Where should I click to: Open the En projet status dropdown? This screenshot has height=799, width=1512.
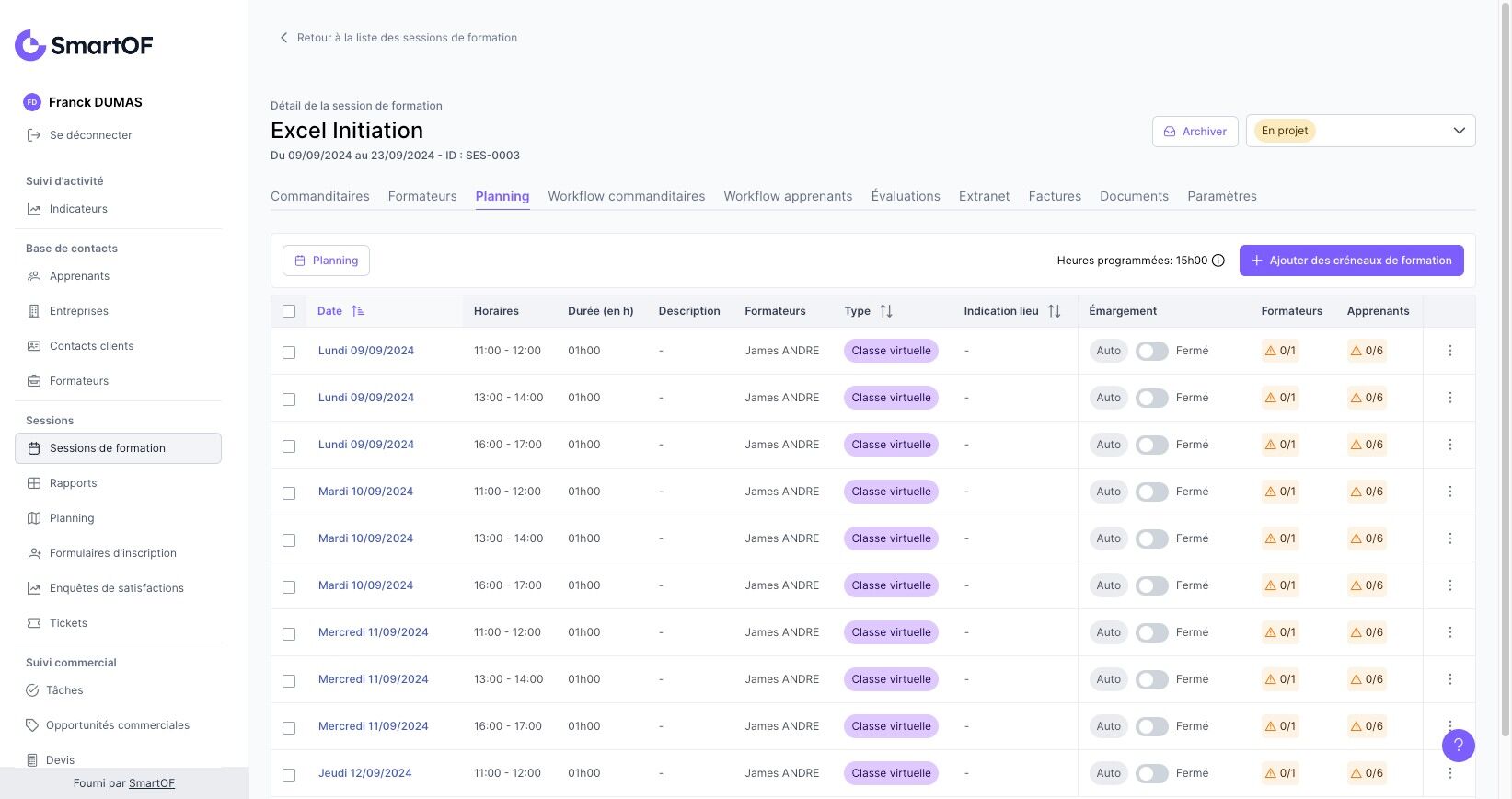point(1360,131)
